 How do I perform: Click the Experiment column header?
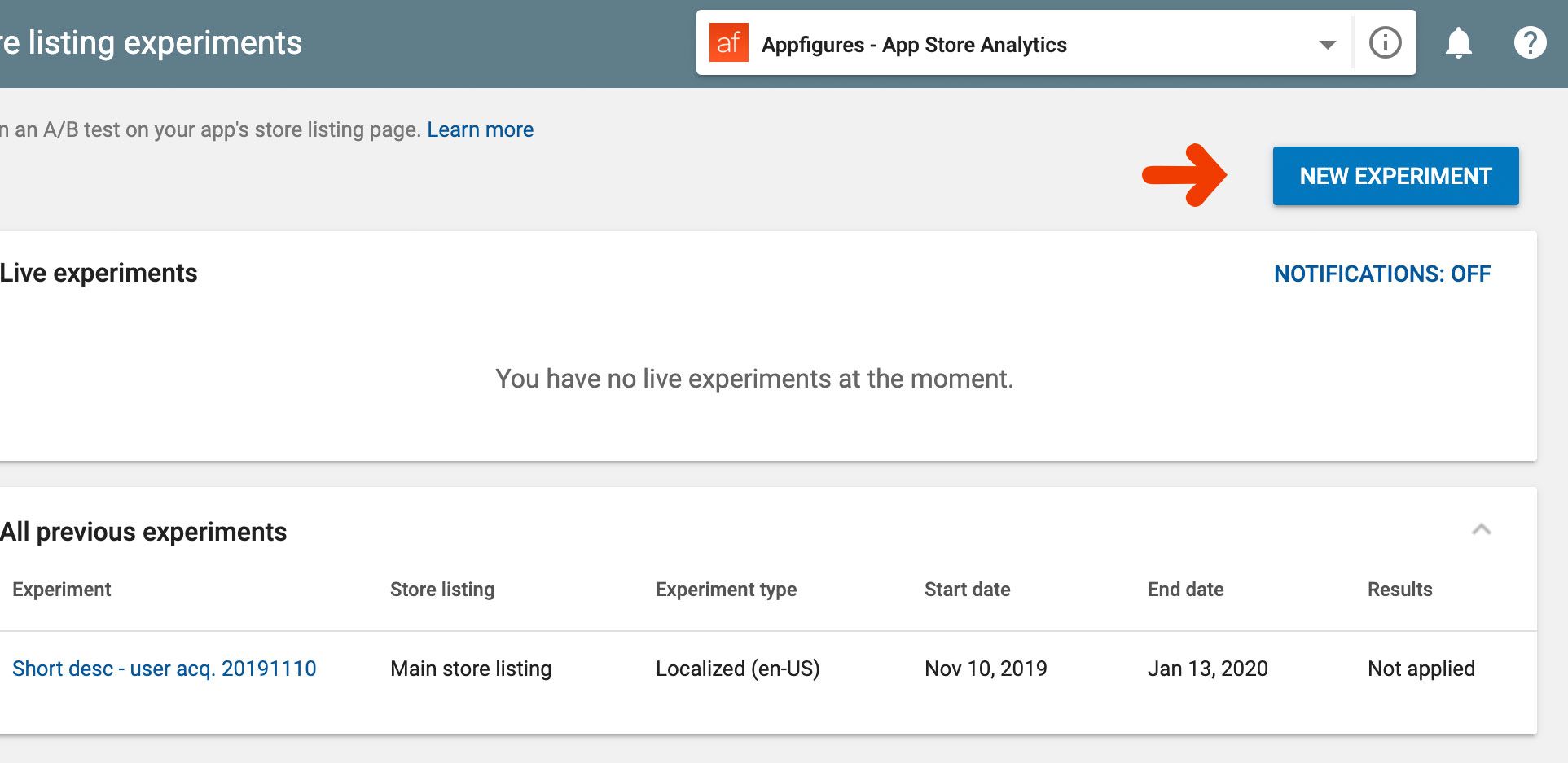(62, 590)
